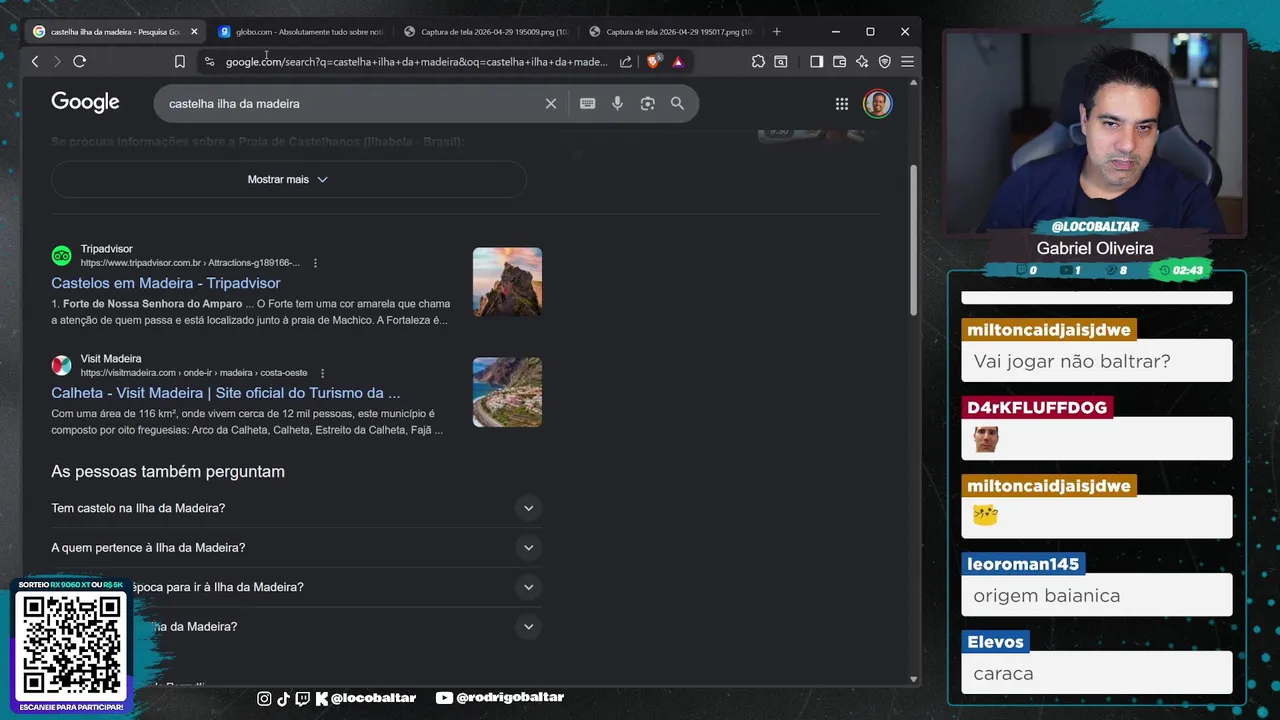Open more options for Tripadvisor result
This screenshot has width=1280, height=720.
coord(315,263)
